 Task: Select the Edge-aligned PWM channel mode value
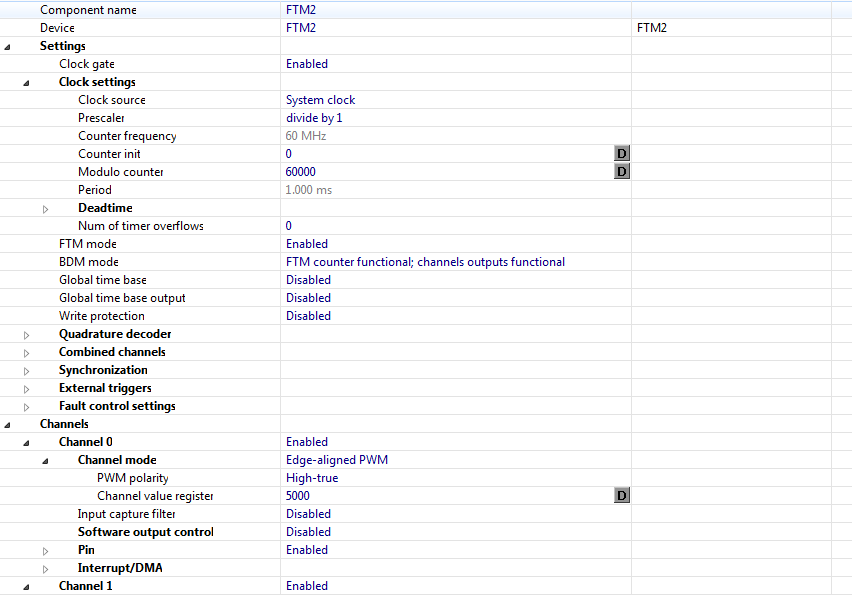337,460
